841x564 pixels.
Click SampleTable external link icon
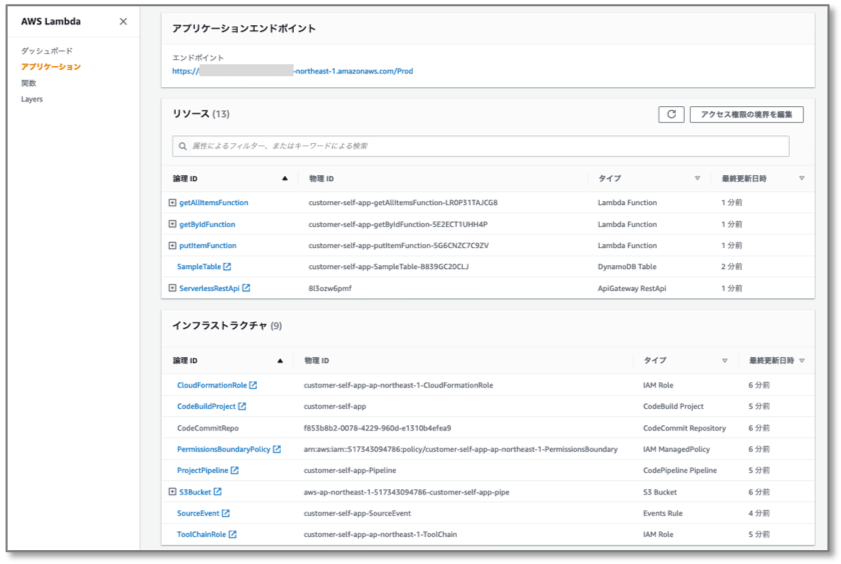coord(227,266)
